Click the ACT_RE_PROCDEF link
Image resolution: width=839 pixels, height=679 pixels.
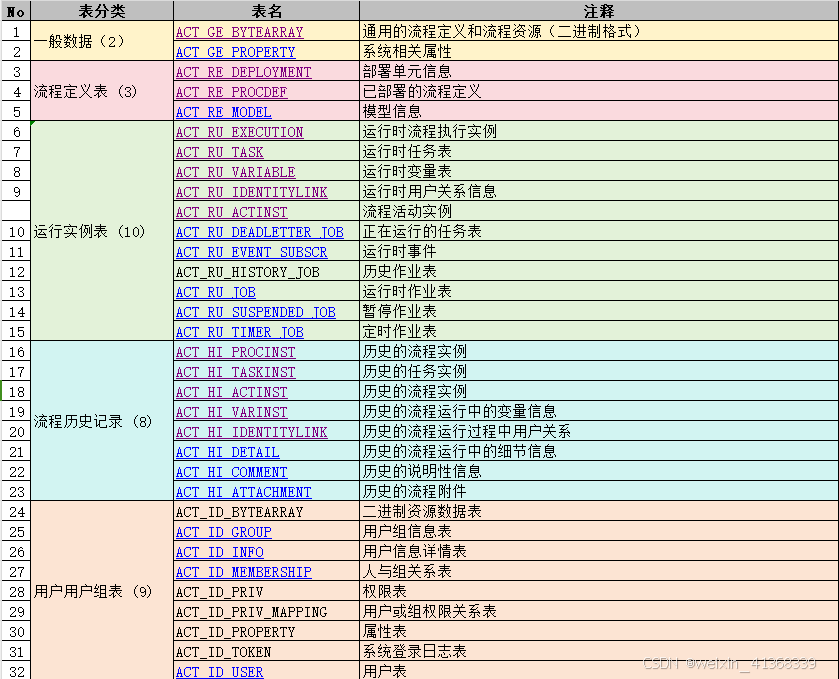point(231,92)
